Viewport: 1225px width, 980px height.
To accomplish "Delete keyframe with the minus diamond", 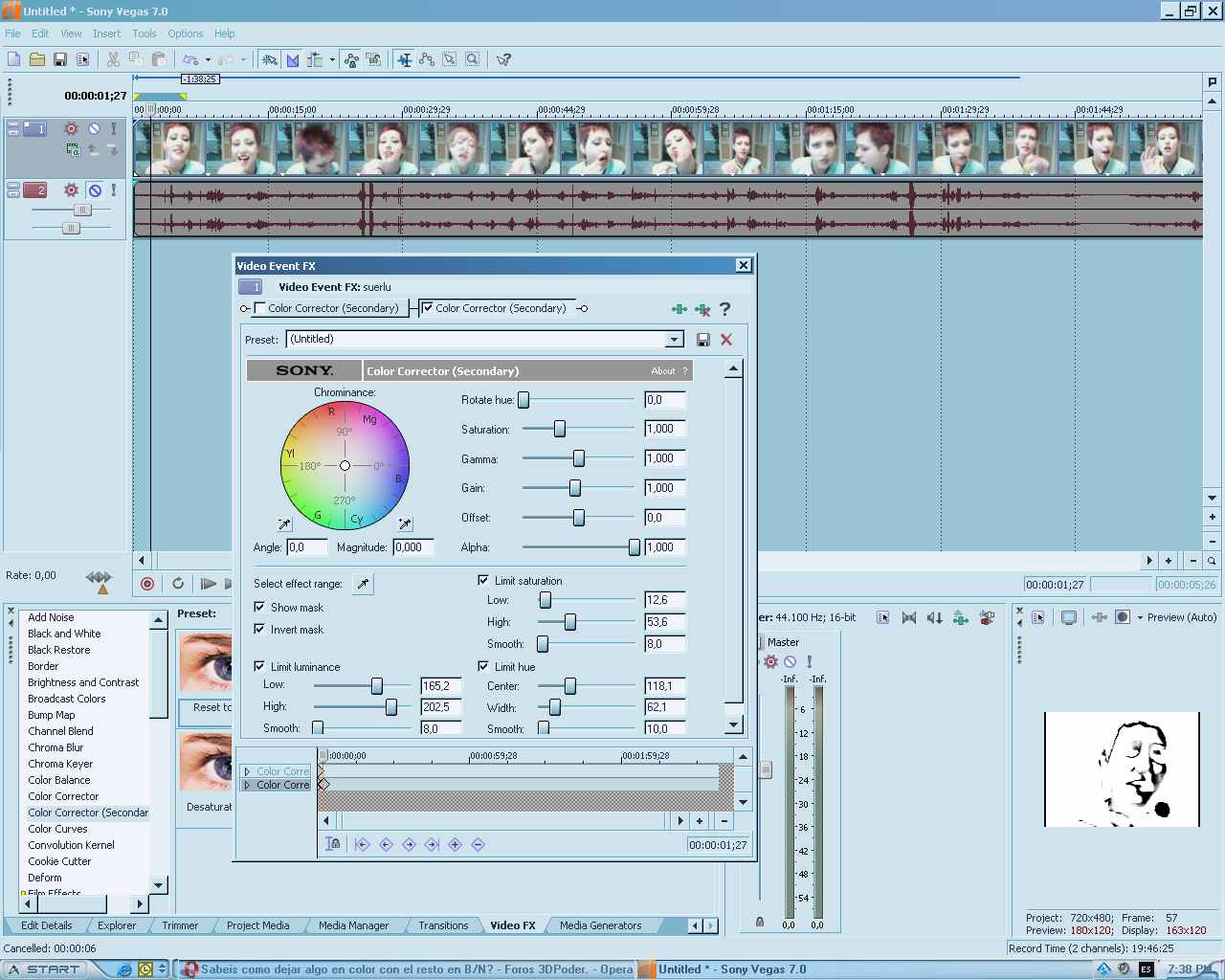I will [478, 844].
